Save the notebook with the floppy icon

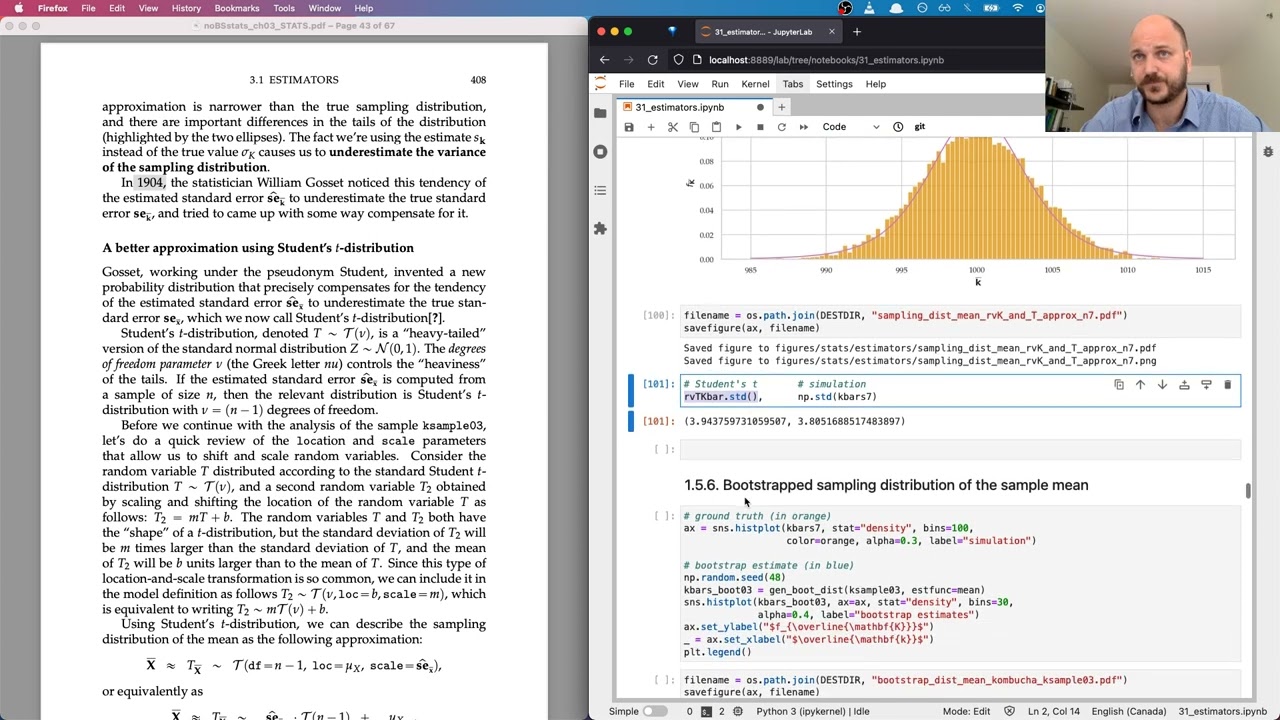(629, 127)
